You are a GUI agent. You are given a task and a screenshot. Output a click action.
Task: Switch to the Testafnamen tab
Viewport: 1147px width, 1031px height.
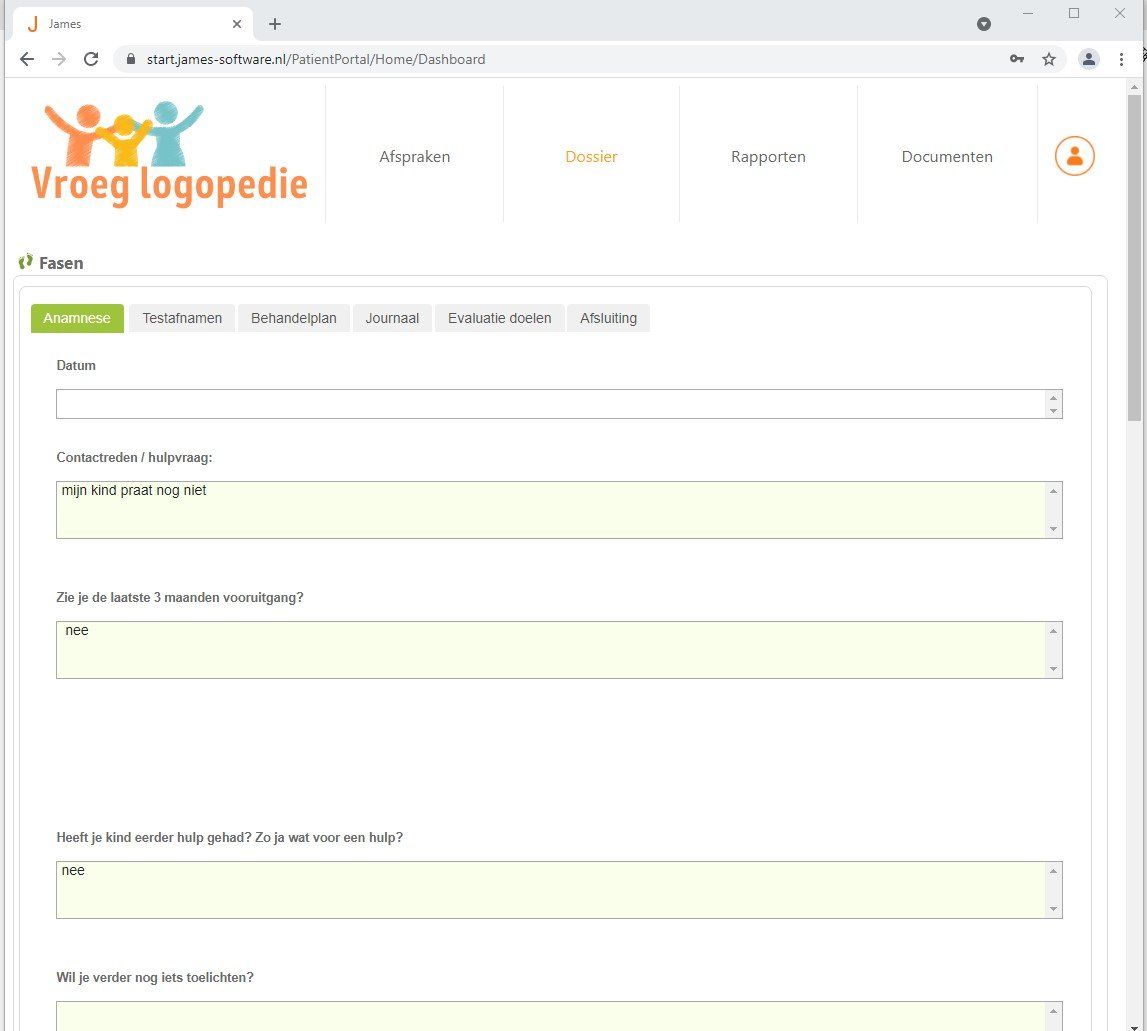pyautogui.click(x=182, y=318)
